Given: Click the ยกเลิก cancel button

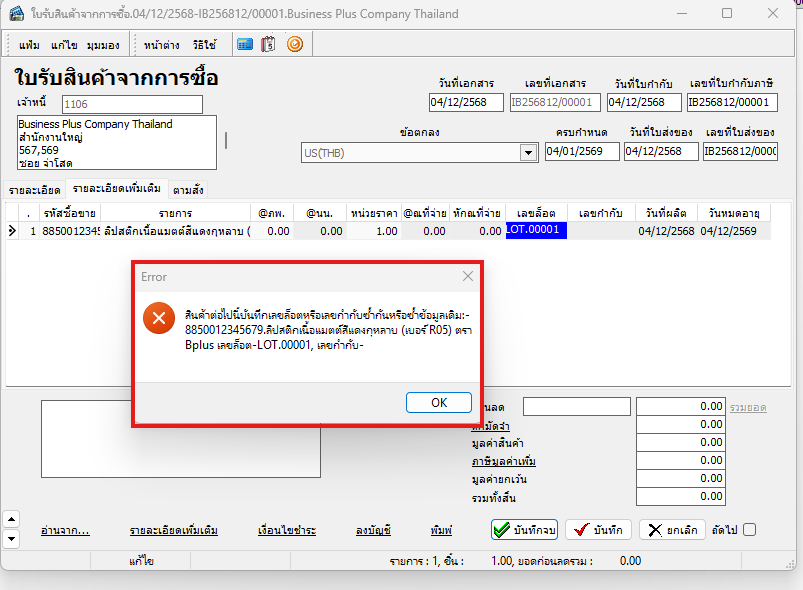Looking at the screenshot, I should (x=672, y=530).
